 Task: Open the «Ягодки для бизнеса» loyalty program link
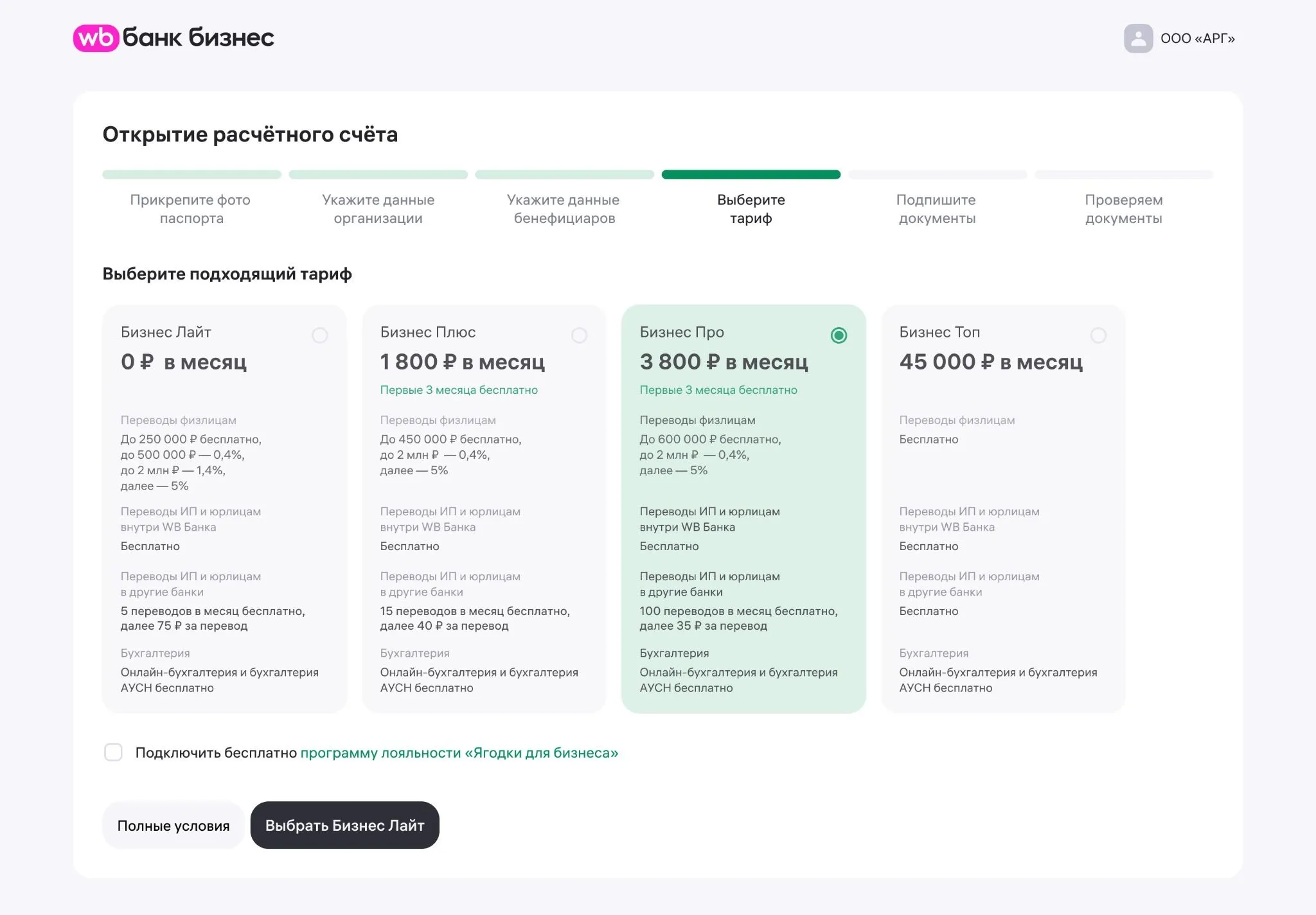(459, 752)
